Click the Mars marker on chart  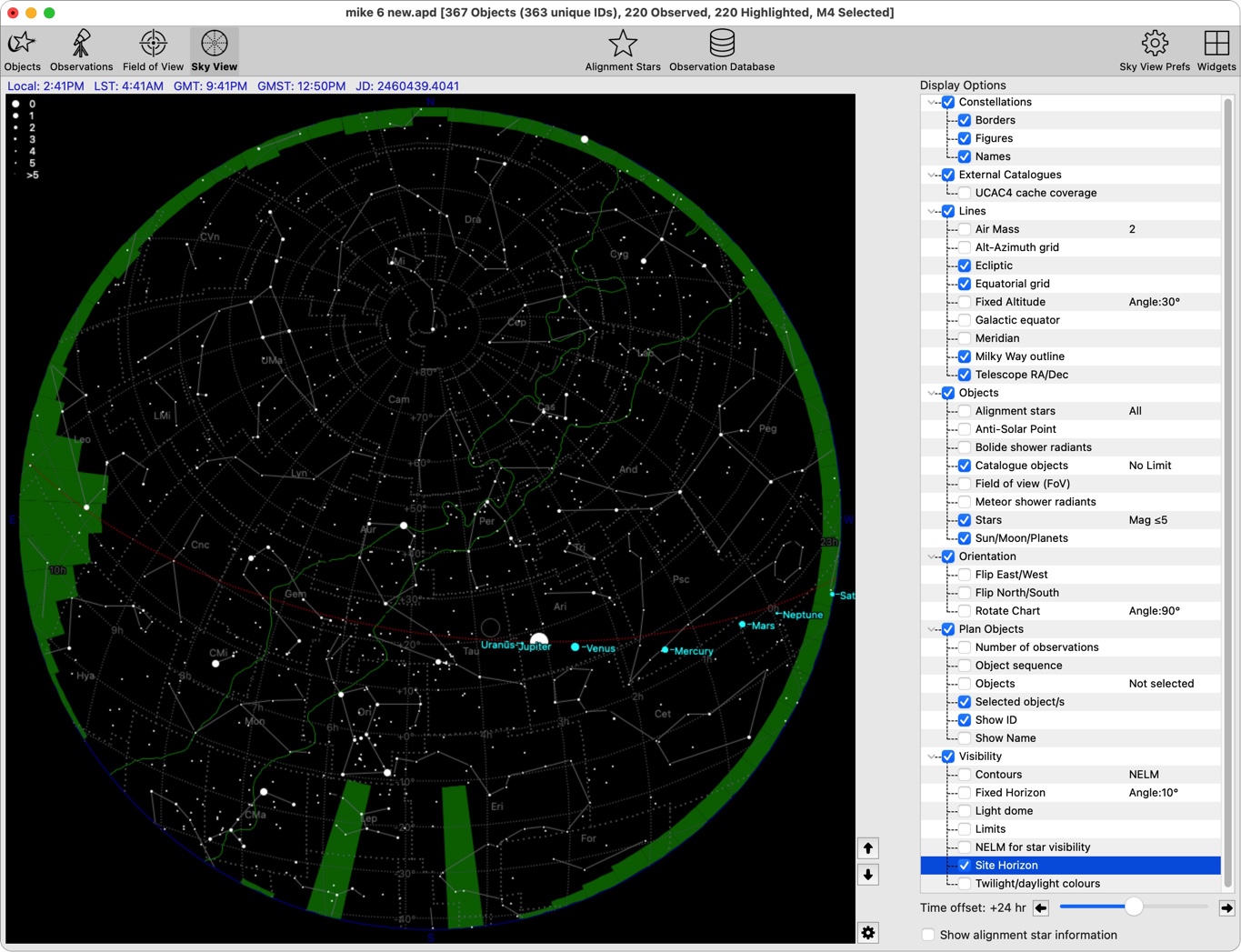point(742,625)
